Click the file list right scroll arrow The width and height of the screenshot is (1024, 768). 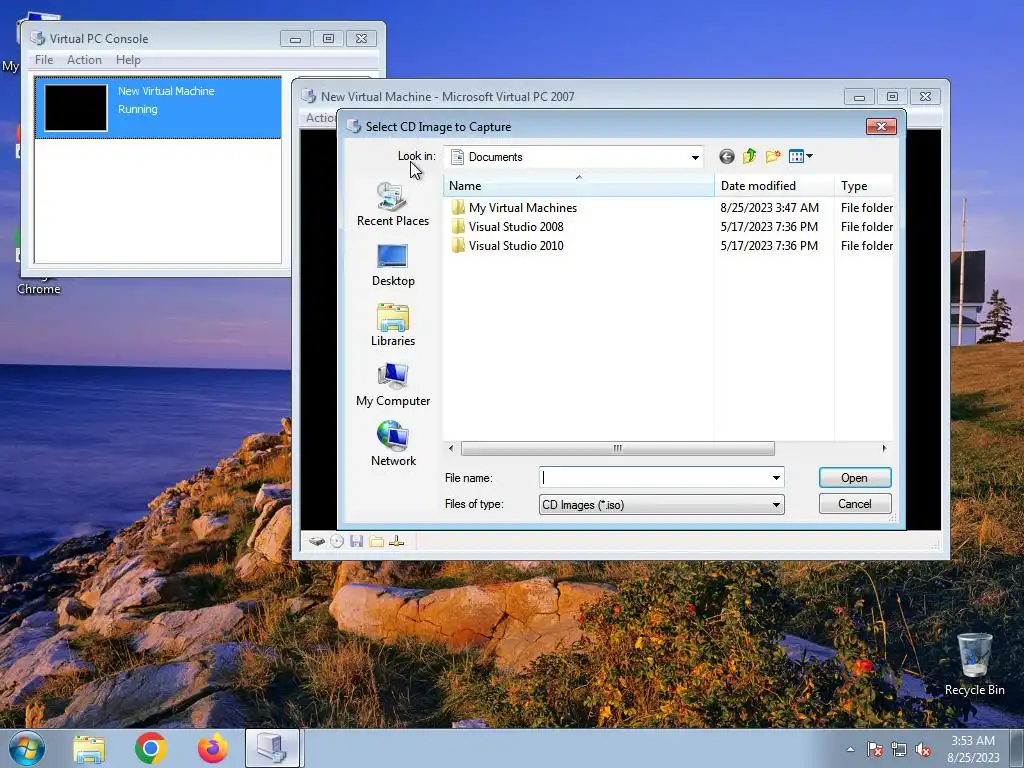coord(884,449)
